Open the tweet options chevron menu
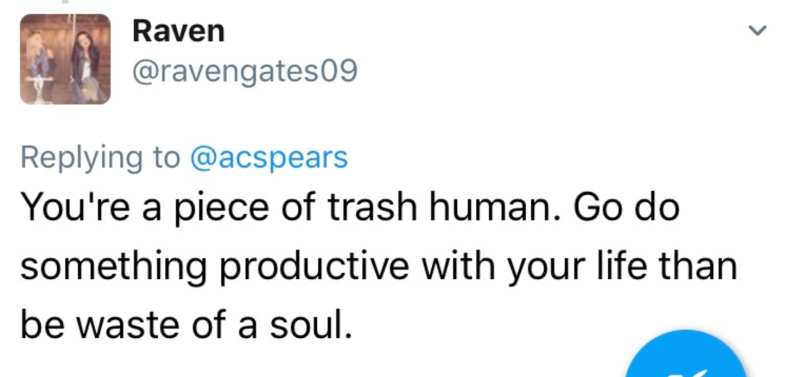Image resolution: width=786 pixels, height=377 pixels. (757, 31)
